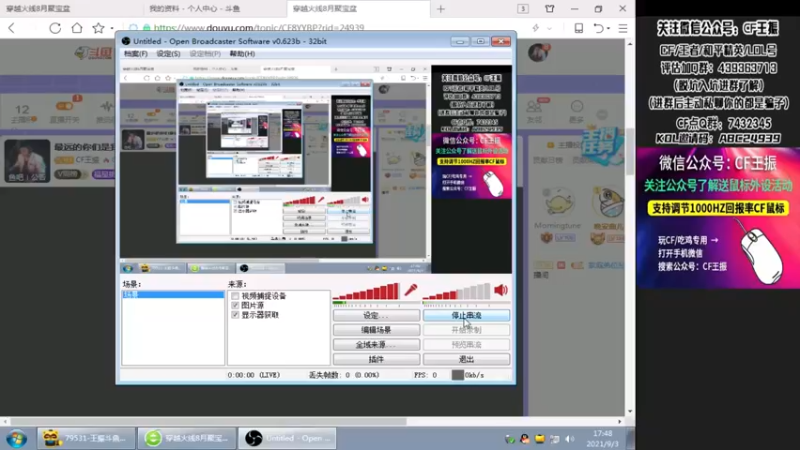Expand the bookmark star dropdown arrow
This screenshot has width=800, height=450.
tap(112, 28)
